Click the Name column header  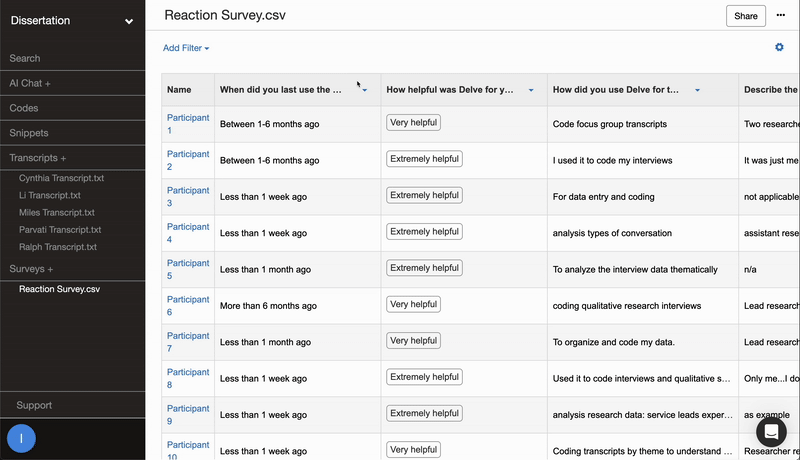click(x=188, y=90)
